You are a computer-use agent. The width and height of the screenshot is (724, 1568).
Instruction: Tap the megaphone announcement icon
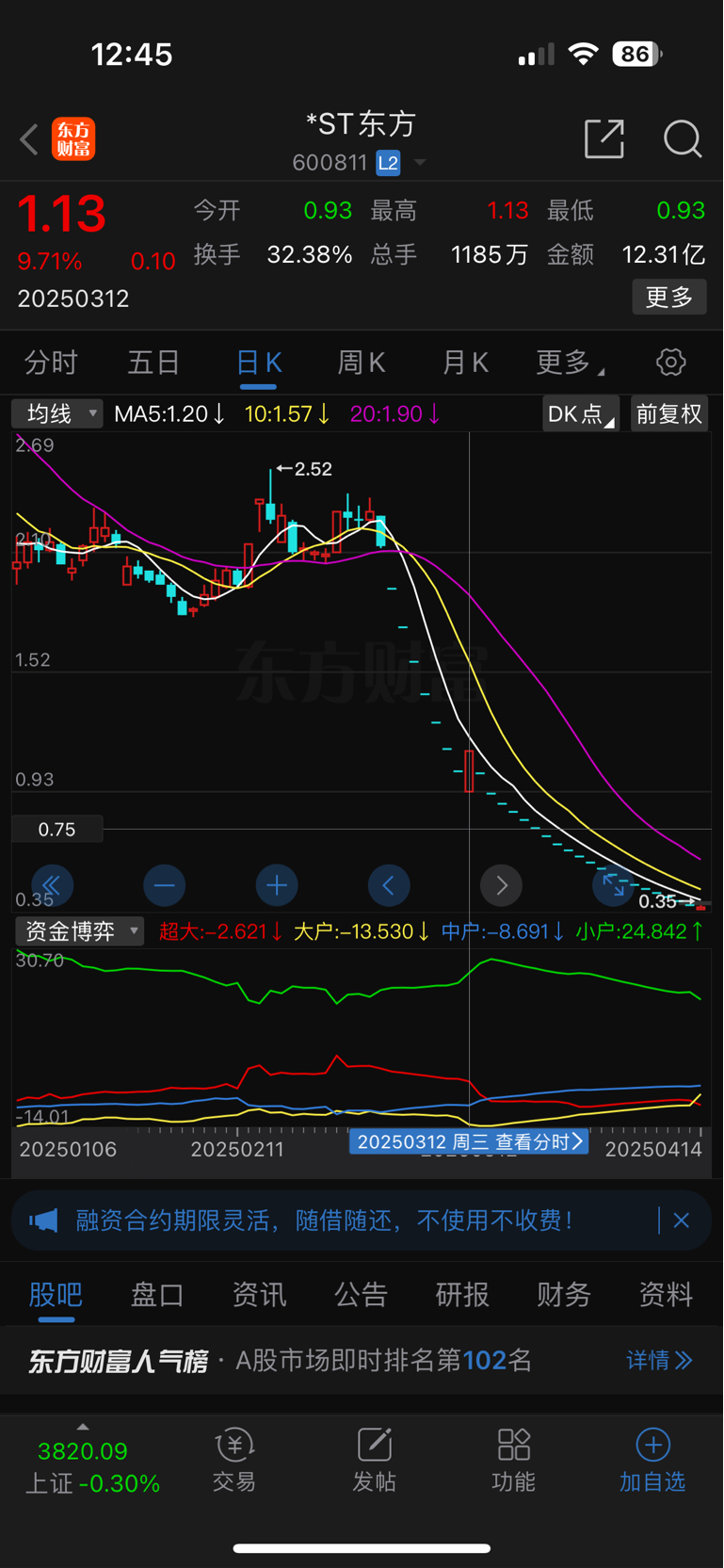point(43,1220)
